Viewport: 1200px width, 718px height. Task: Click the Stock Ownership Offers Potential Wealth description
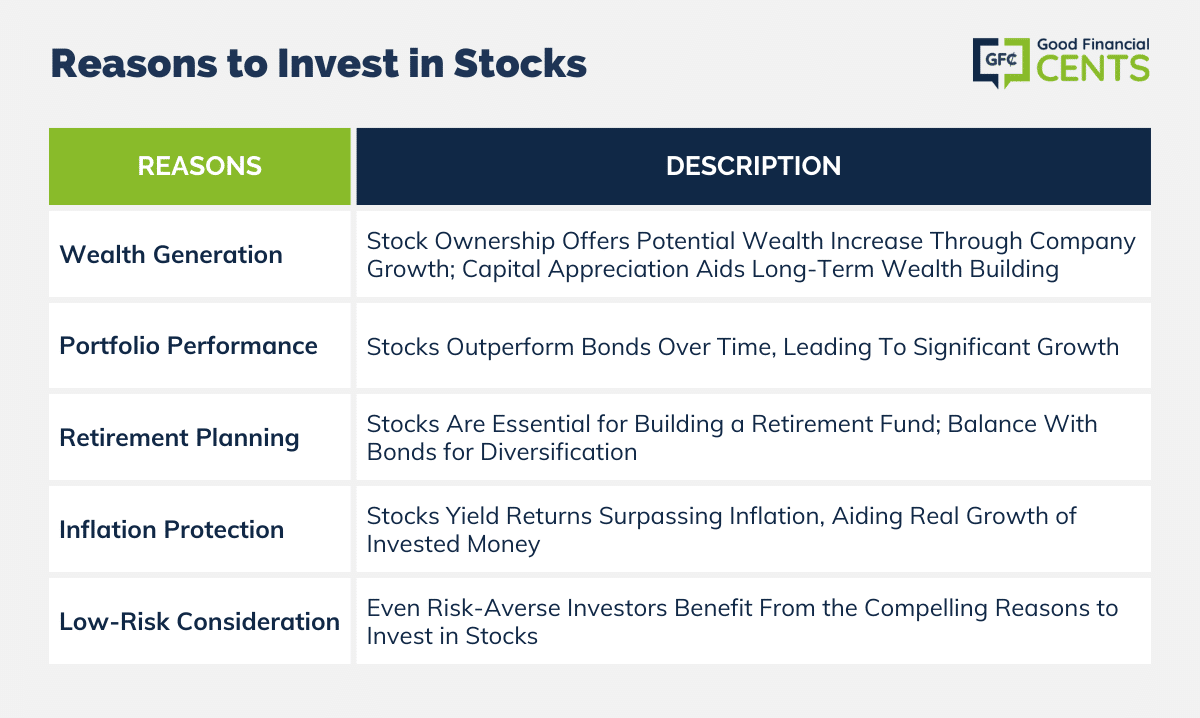751,255
